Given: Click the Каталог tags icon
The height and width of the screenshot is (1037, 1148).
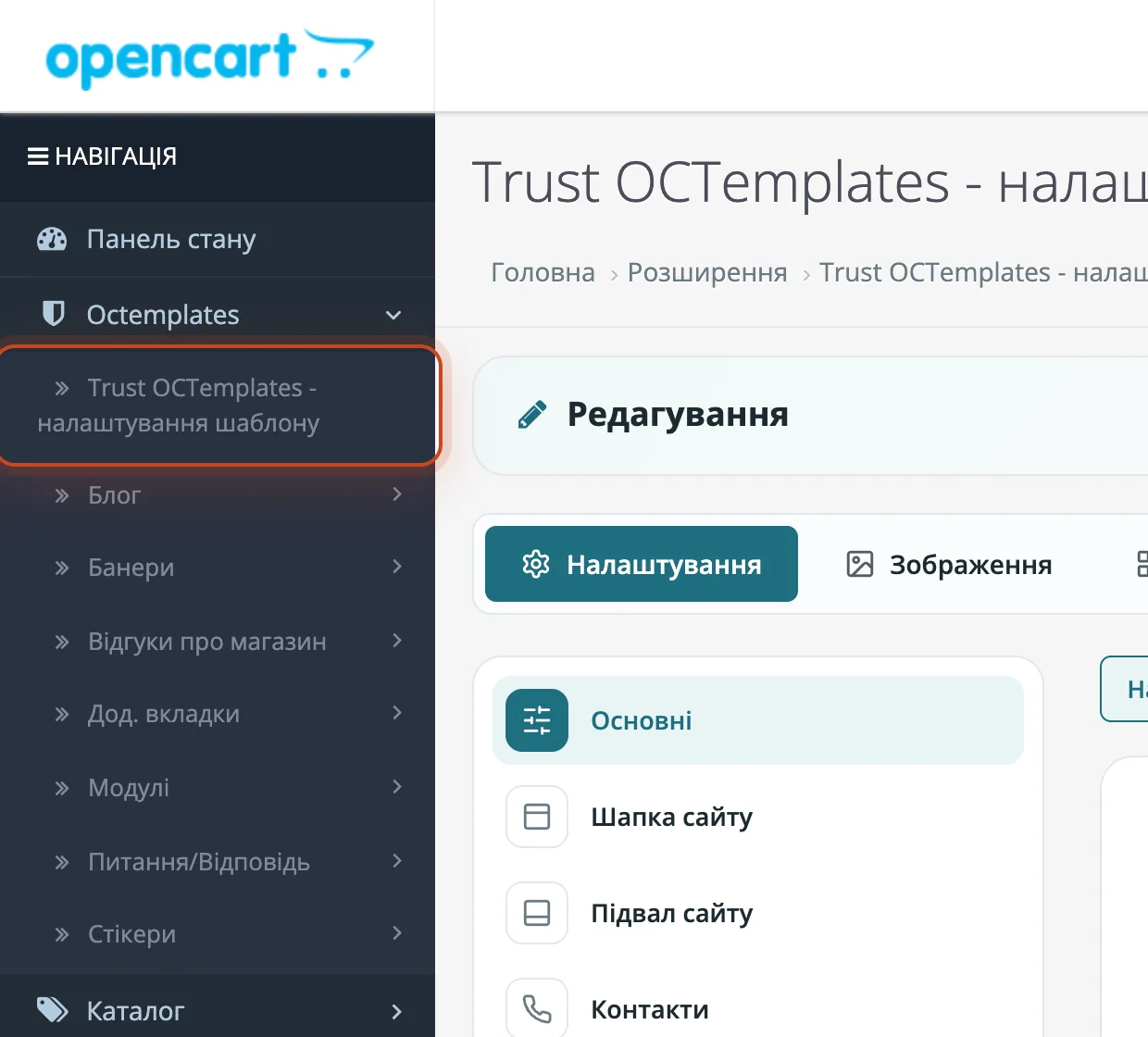Looking at the screenshot, I should 52,1009.
